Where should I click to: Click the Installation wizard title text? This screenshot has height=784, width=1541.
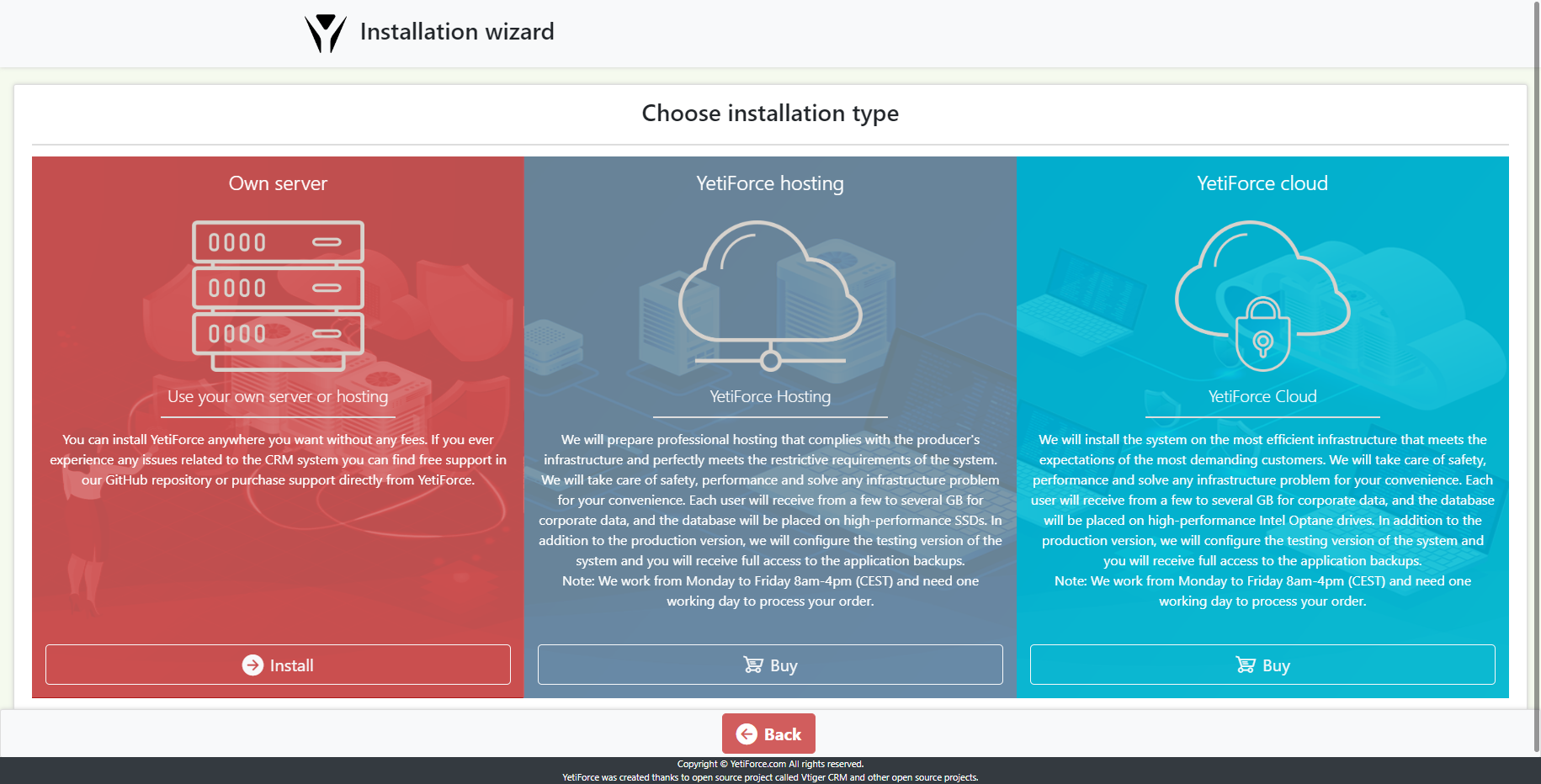point(457,31)
